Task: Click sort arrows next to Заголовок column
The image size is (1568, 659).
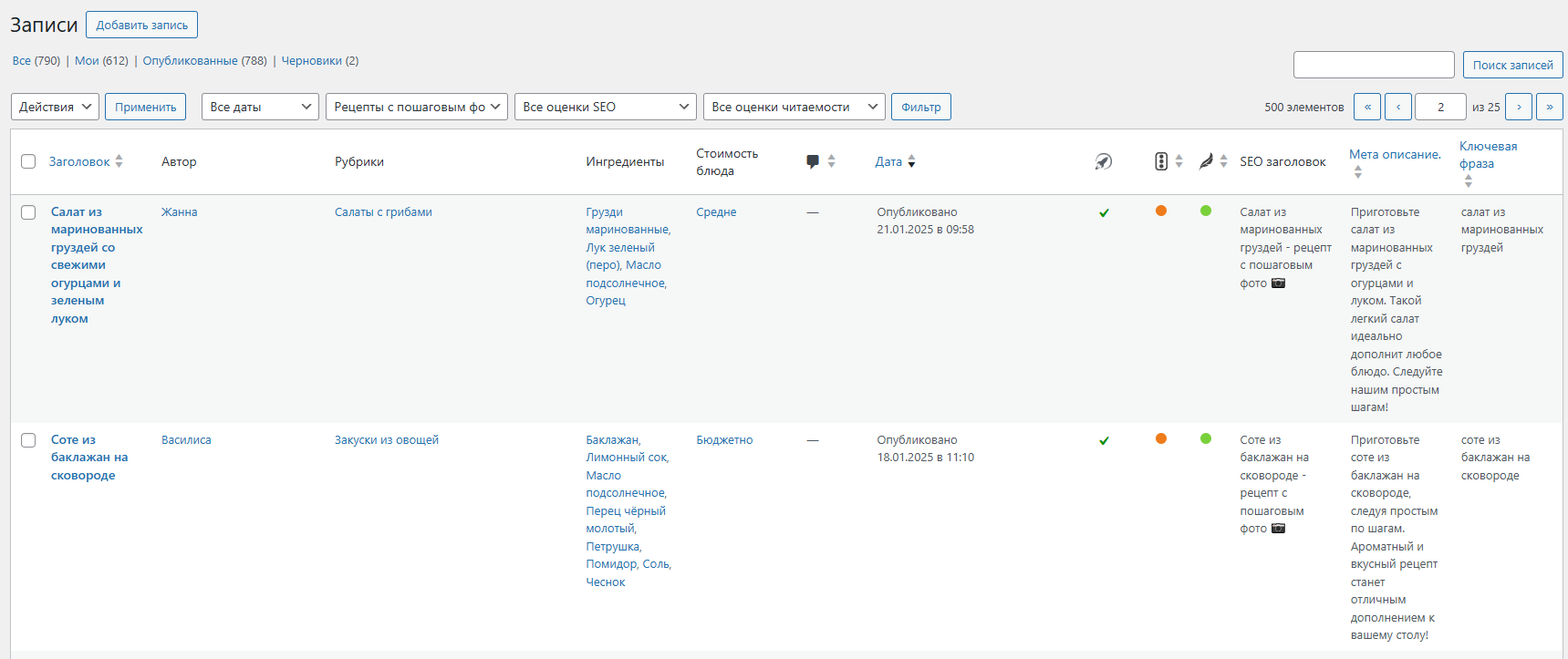Action: pos(119,161)
